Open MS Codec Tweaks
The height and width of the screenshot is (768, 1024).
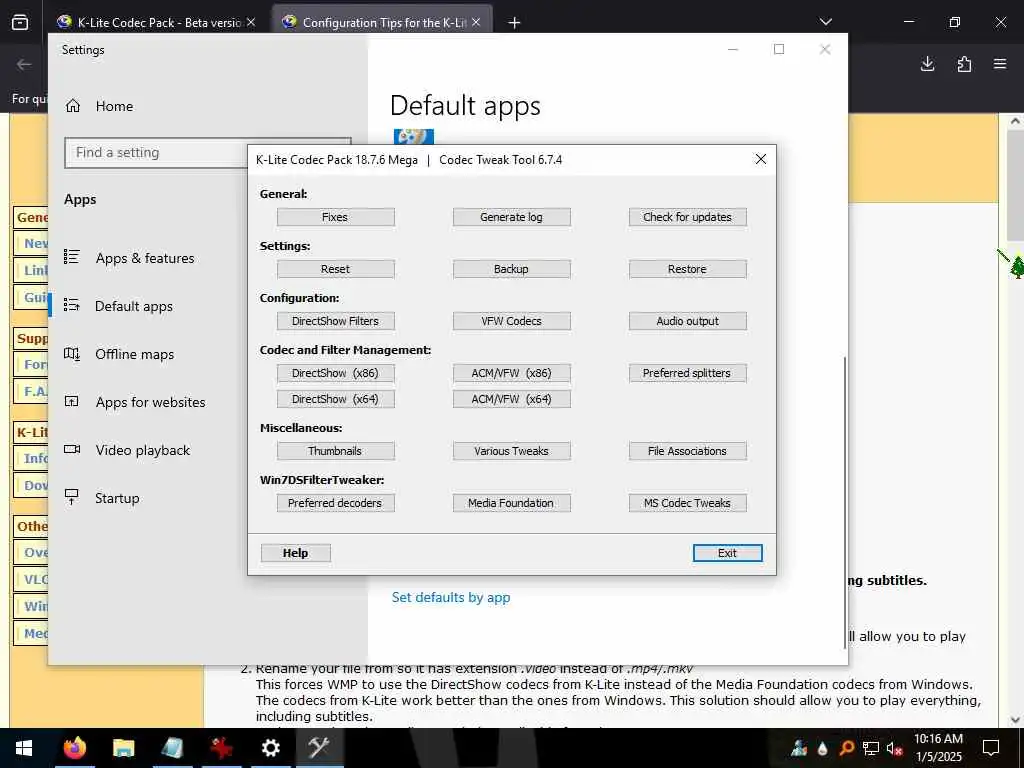[x=687, y=503]
